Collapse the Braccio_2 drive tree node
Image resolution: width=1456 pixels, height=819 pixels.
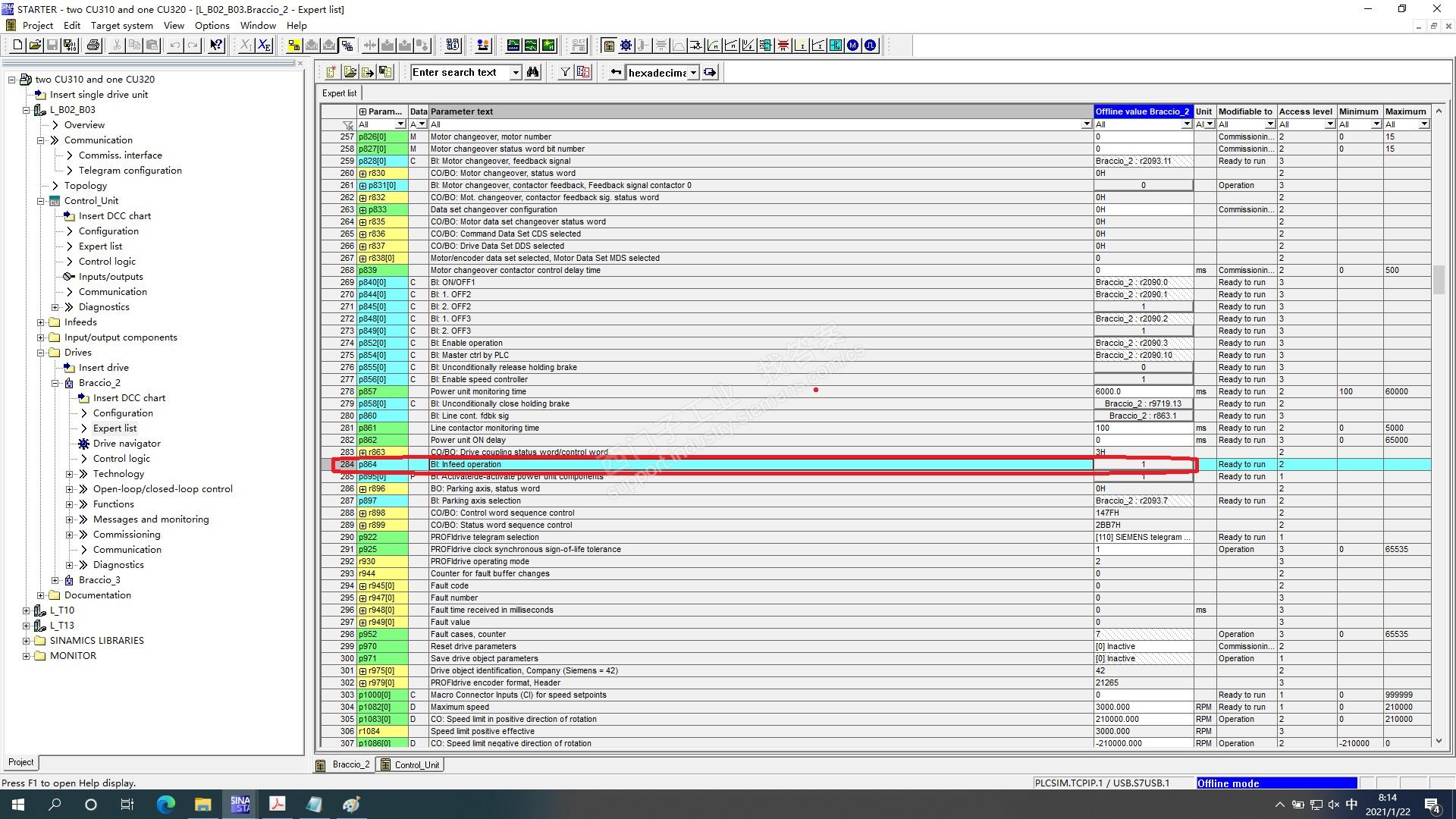[x=55, y=383]
